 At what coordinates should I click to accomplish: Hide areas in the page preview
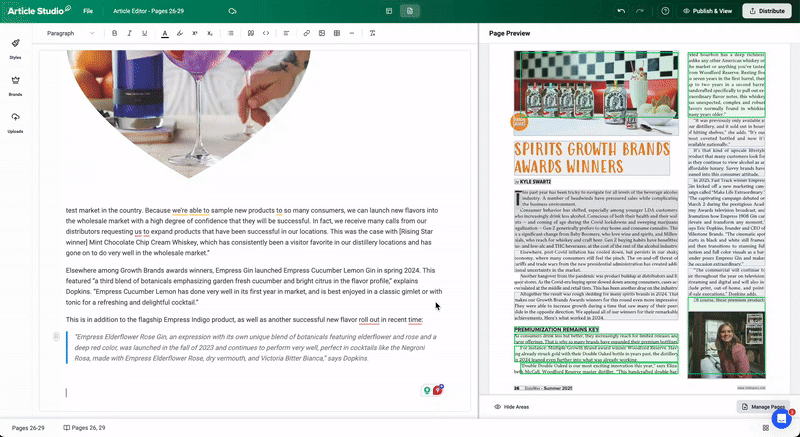(x=510, y=407)
